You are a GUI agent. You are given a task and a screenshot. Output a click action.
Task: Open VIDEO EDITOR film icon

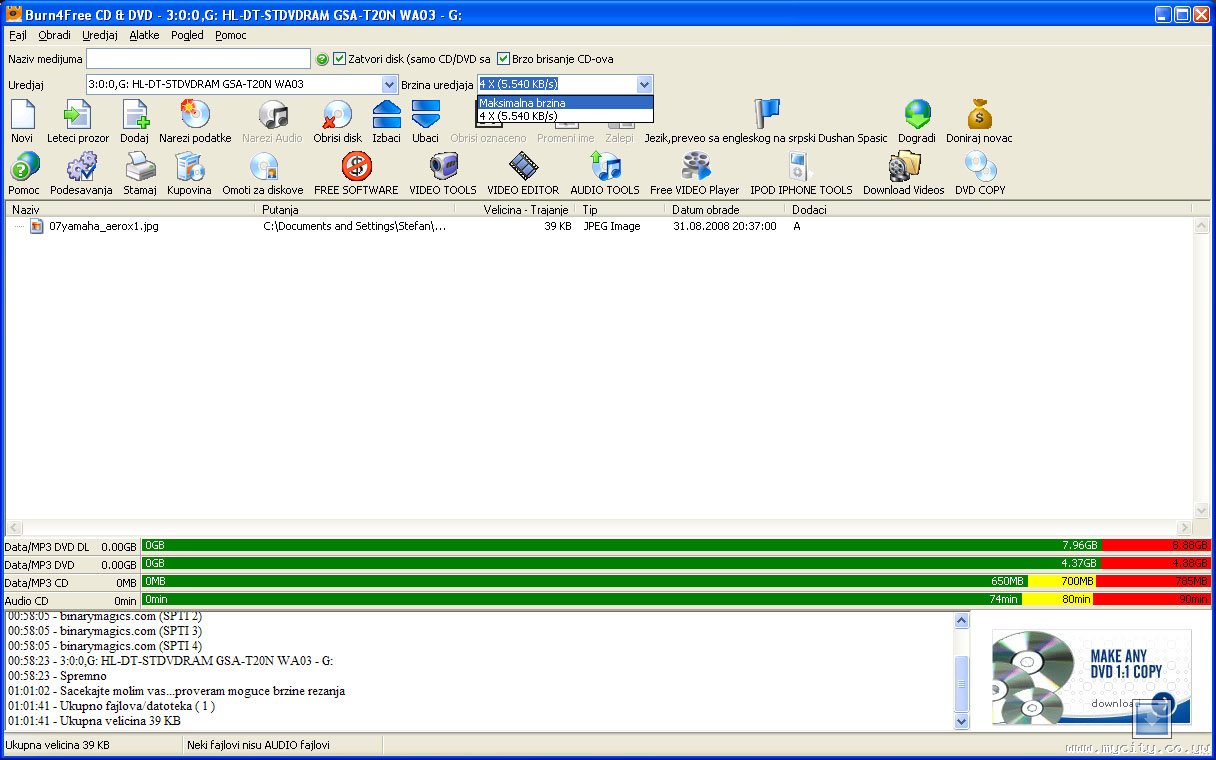523,166
